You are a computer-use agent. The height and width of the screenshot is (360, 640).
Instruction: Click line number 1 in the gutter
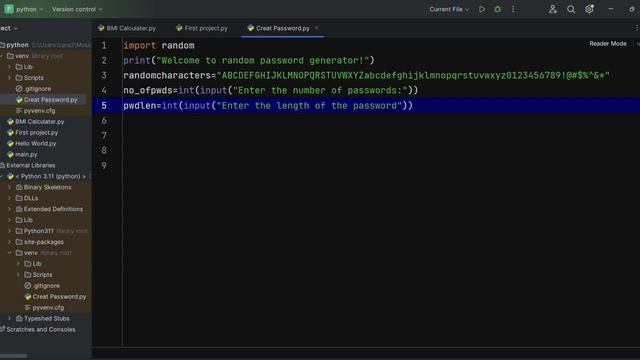[x=104, y=45]
